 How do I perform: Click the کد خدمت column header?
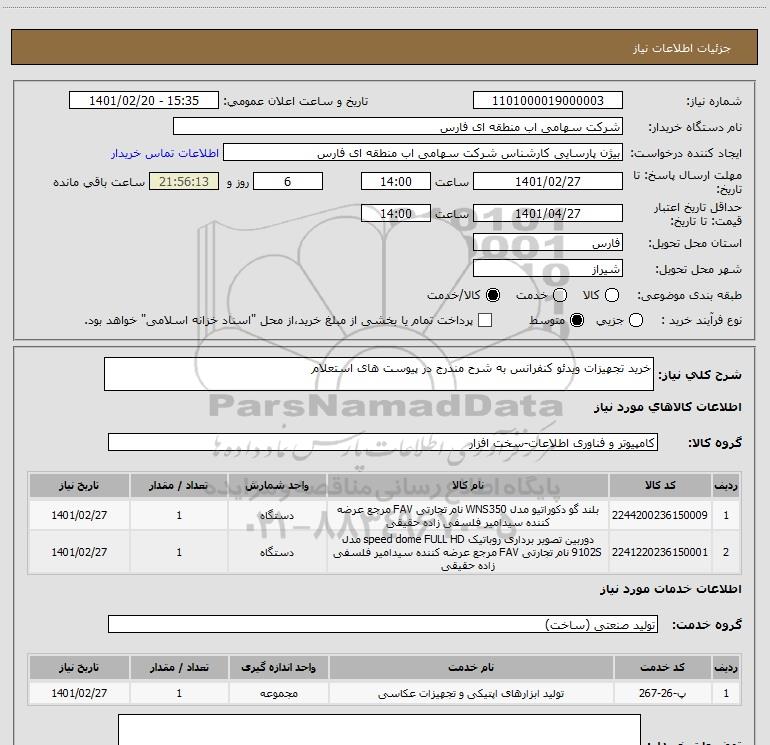click(x=662, y=667)
